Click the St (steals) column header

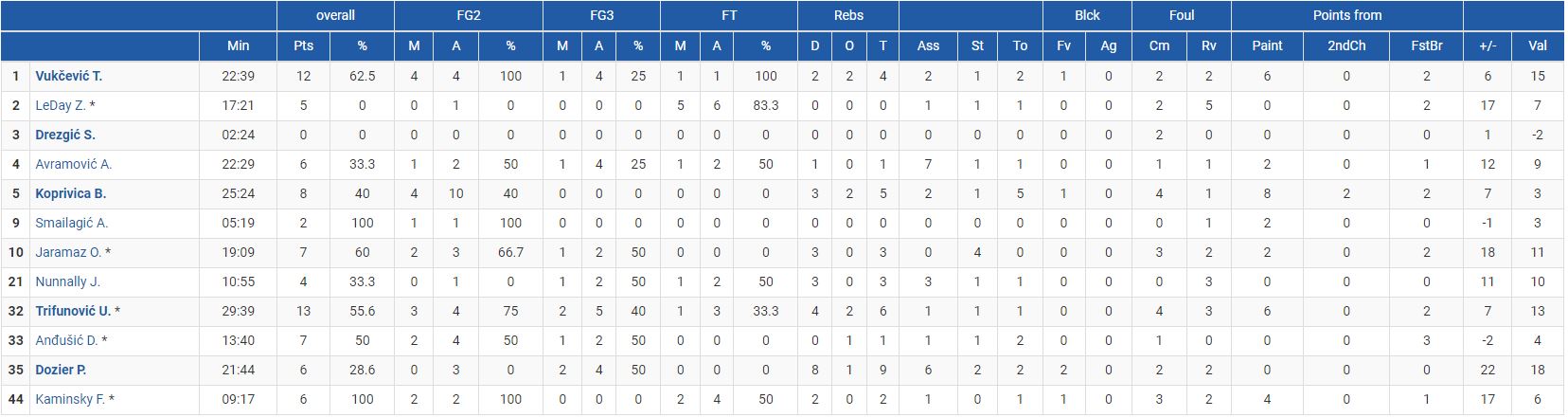point(977,45)
